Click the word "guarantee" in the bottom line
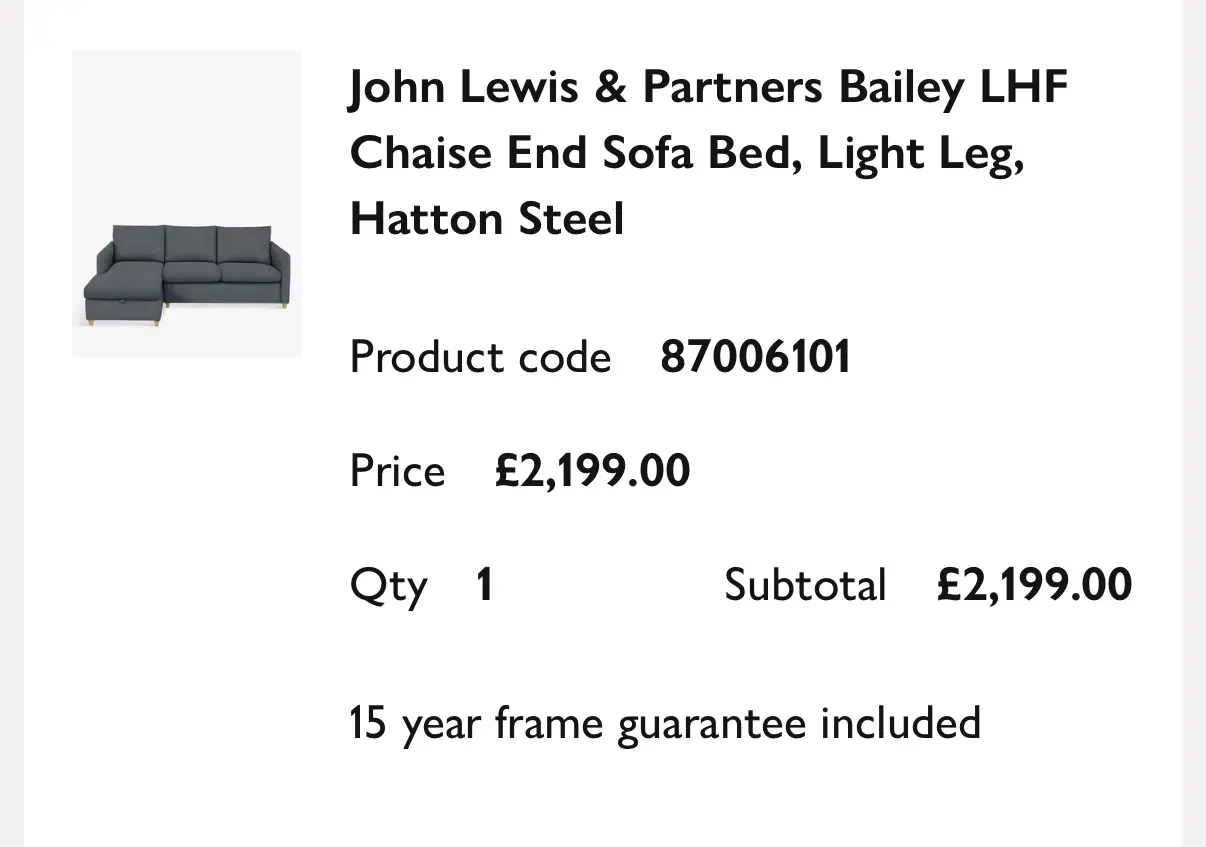This screenshot has height=847, width=1206. click(x=711, y=724)
